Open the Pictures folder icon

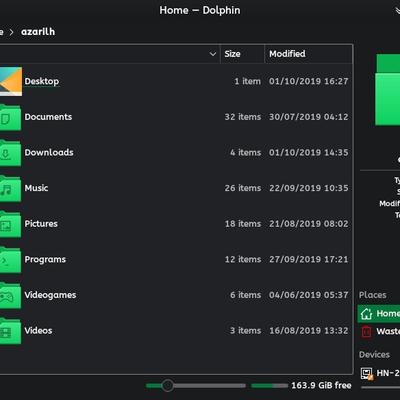pos(10,224)
